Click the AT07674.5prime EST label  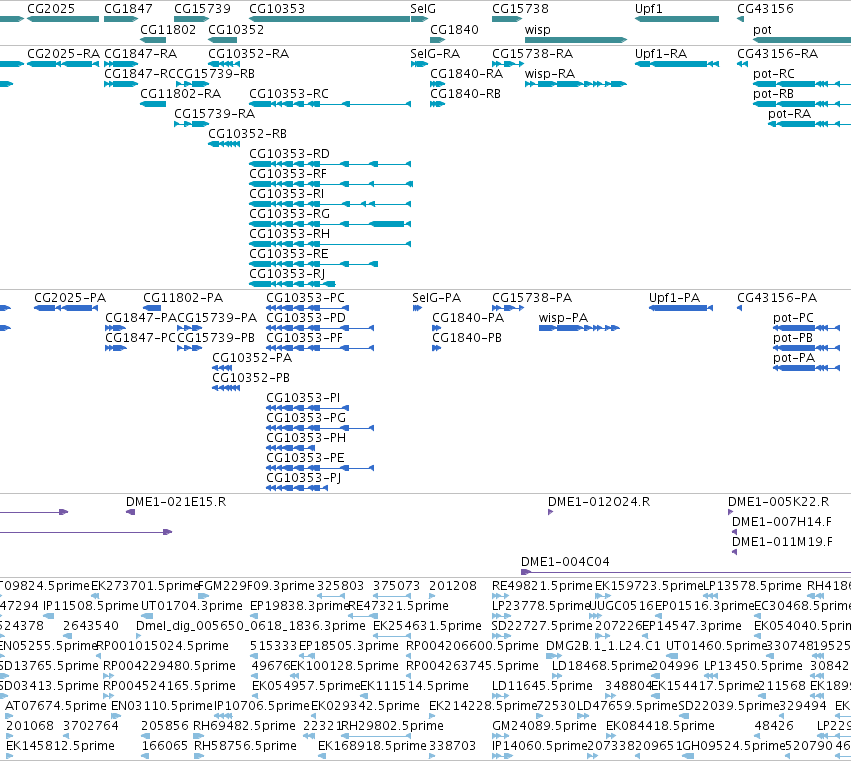56,706
